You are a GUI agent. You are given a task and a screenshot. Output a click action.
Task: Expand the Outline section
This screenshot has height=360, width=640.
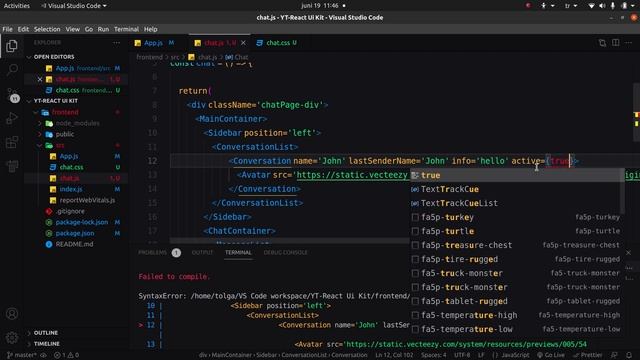(46, 333)
